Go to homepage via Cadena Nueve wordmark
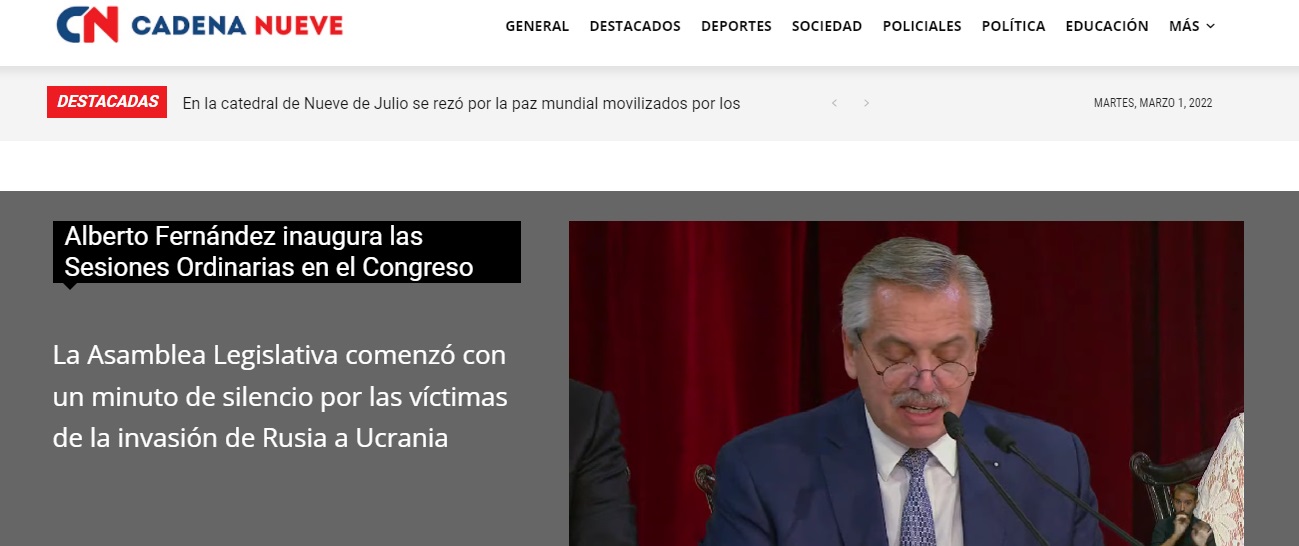Image resolution: width=1299 pixels, height=546 pixels. pos(237,26)
